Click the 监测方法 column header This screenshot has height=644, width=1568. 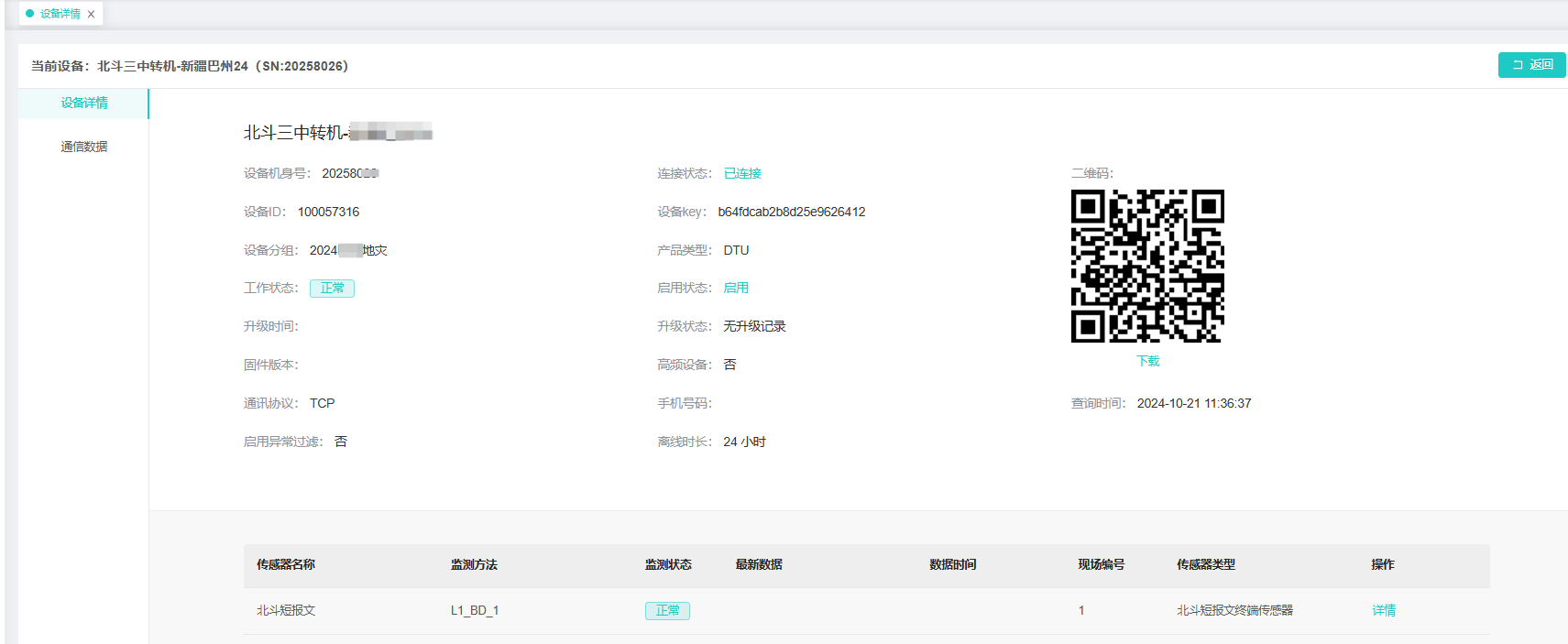[x=474, y=565]
